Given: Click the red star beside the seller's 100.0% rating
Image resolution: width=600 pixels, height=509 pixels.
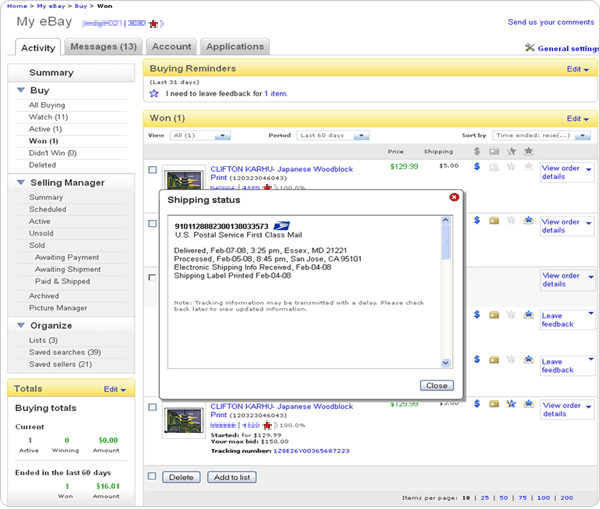Looking at the screenshot, I should tap(267, 425).
